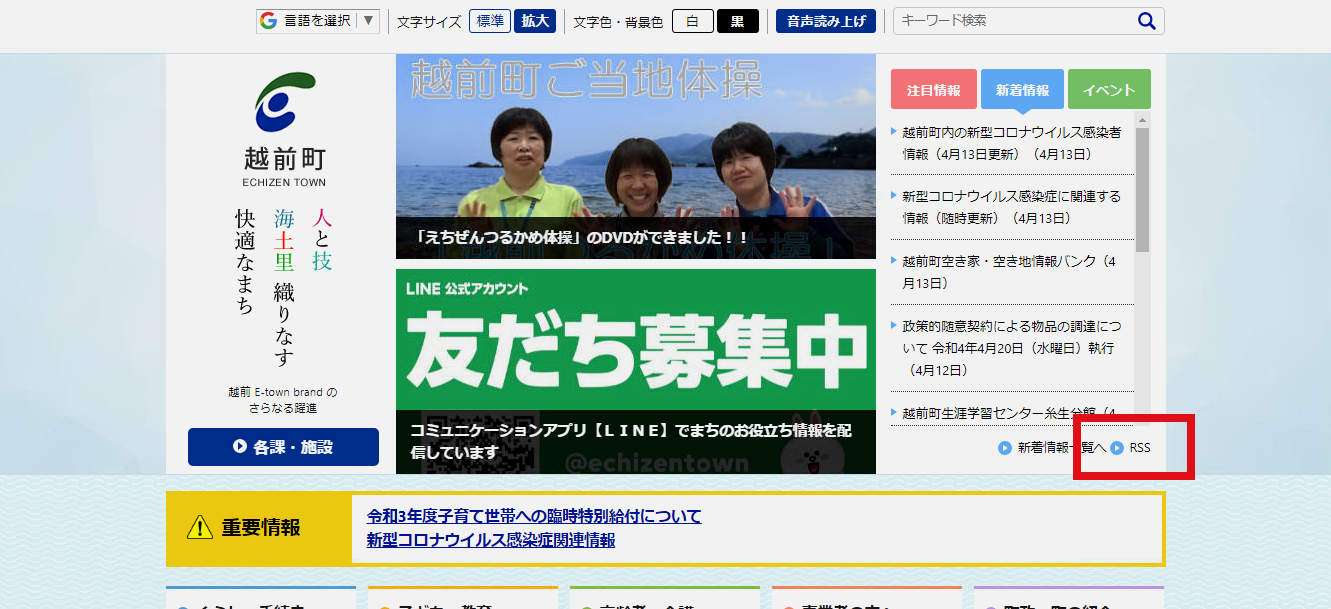Open 越前町生涯学習センター news item
This screenshot has height=609, width=1331.
(1011, 413)
